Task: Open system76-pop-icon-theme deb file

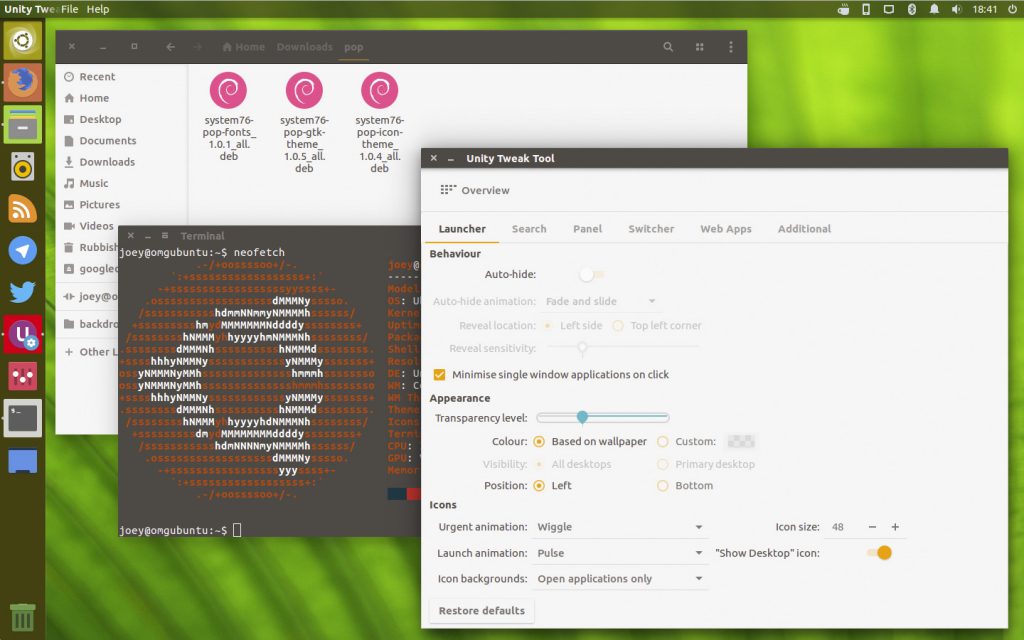Action: click(379, 122)
